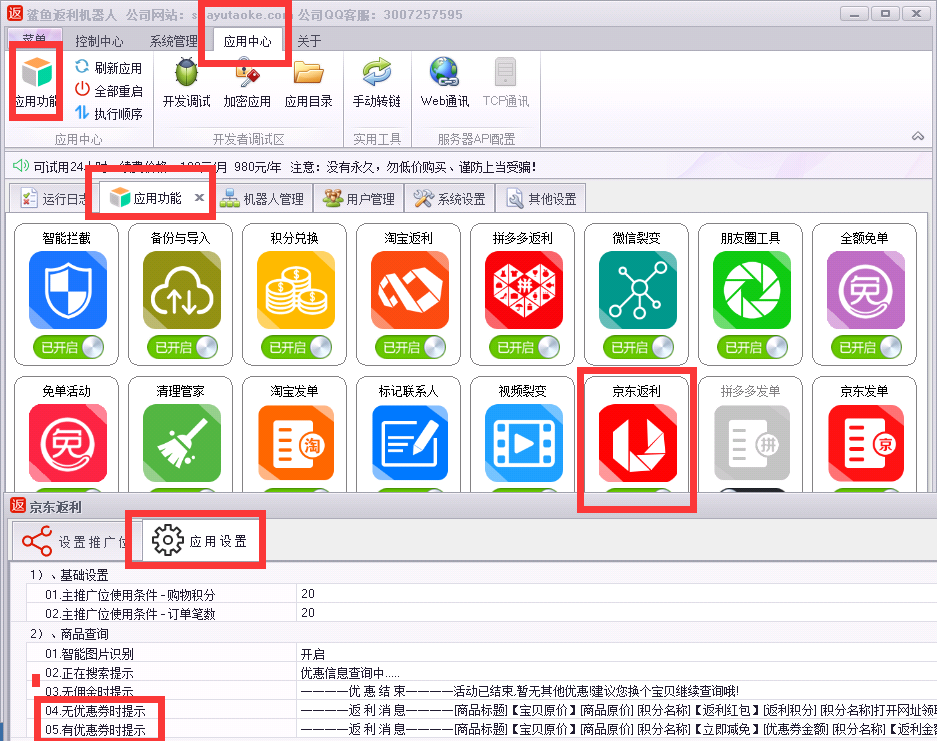The height and width of the screenshot is (741, 937).
Task: Open 清理管家 broom app icon
Action: [x=182, y=443]
